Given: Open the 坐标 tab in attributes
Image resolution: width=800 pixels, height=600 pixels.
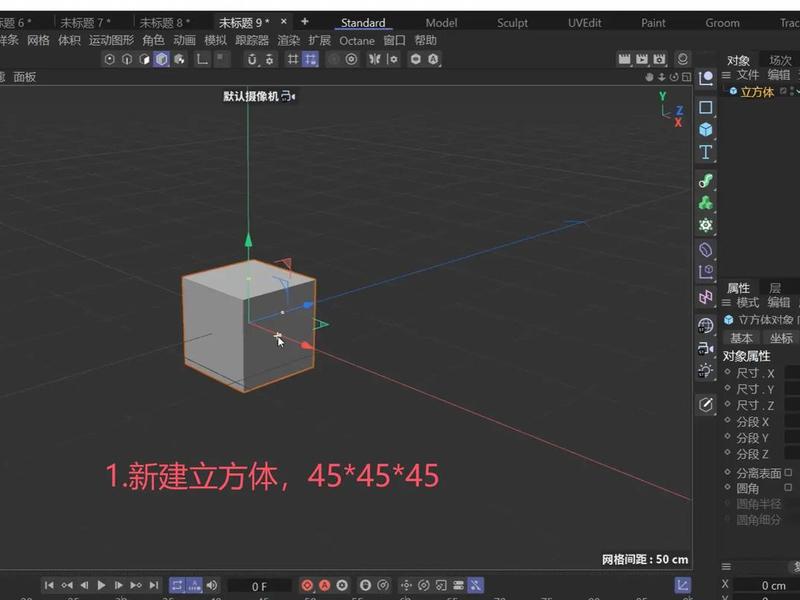Looking at the screenshot, I should click(x=781, y=338).
